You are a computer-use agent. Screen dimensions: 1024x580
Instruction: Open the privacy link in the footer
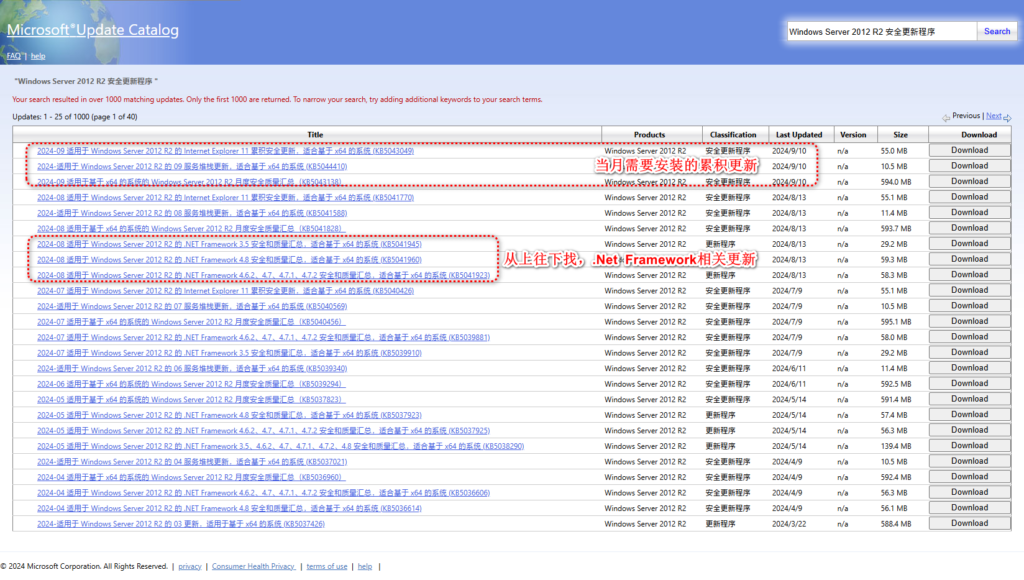189,565
